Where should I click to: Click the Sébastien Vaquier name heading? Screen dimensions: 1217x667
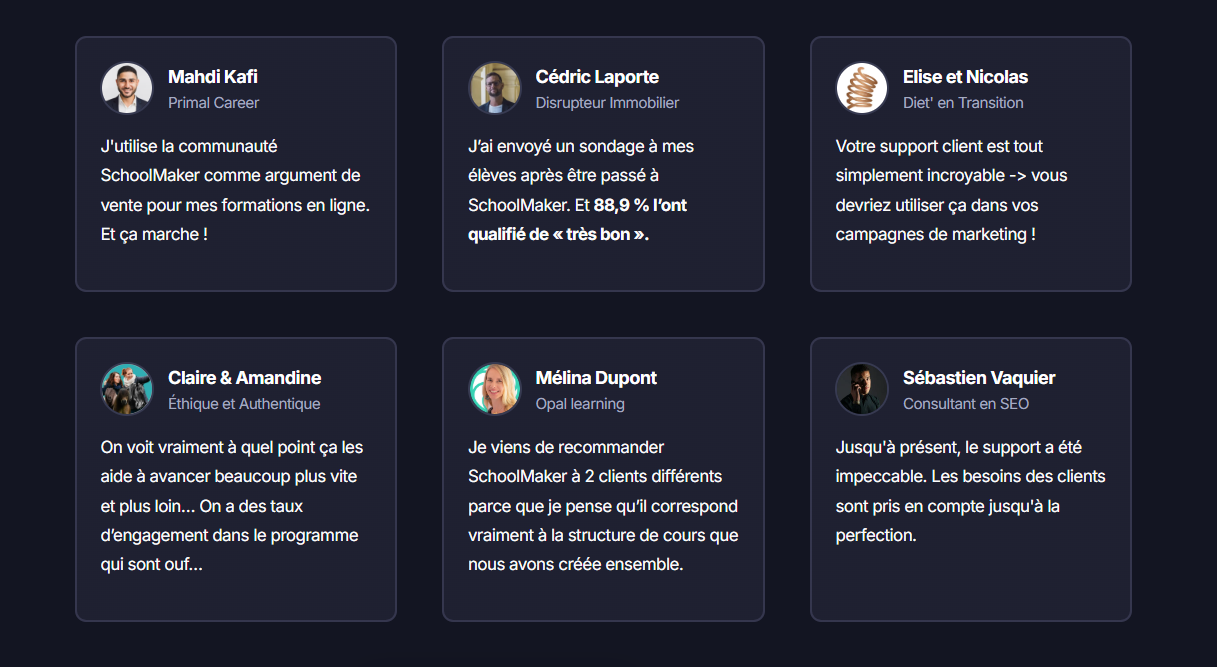[x=979, y=378]
